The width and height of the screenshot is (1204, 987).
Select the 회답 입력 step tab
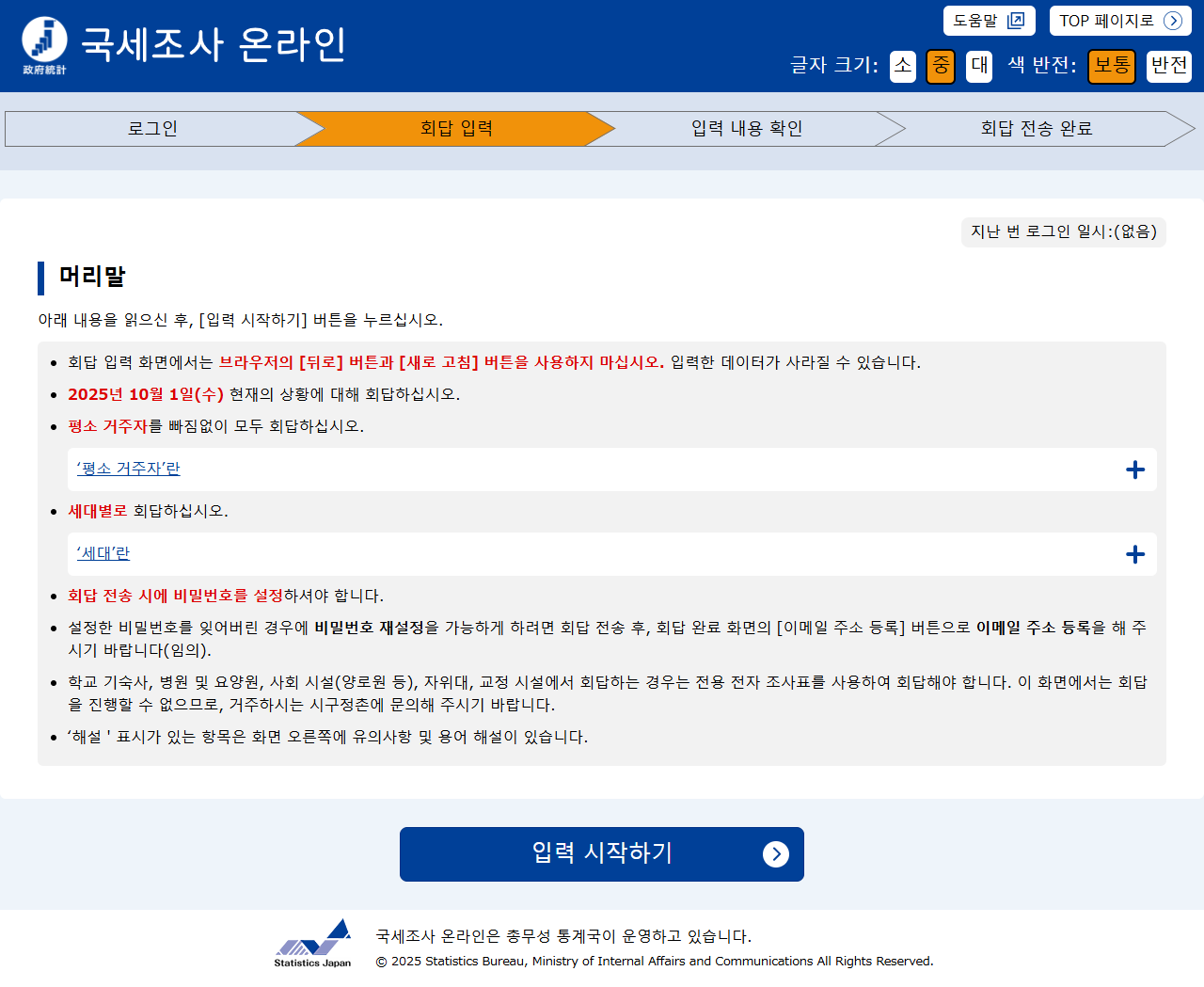coord(456,129)
